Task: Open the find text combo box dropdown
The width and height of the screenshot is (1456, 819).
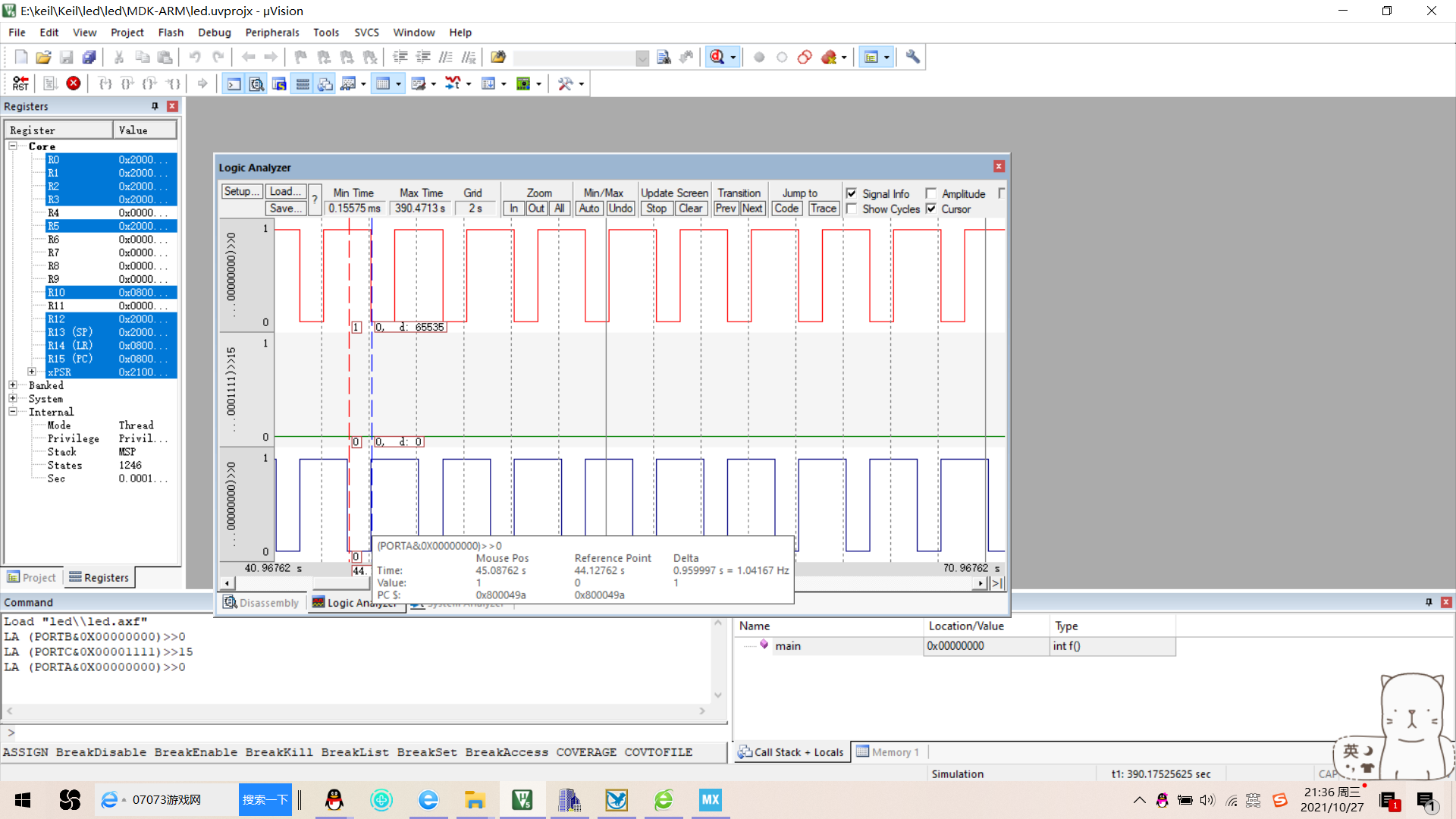Action: pos(642,58)
